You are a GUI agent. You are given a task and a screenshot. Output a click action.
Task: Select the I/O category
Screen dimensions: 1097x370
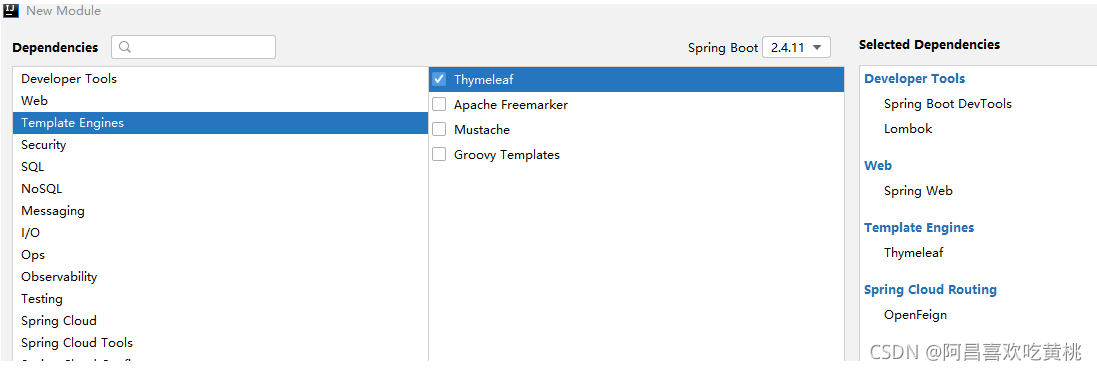point(220,233)
